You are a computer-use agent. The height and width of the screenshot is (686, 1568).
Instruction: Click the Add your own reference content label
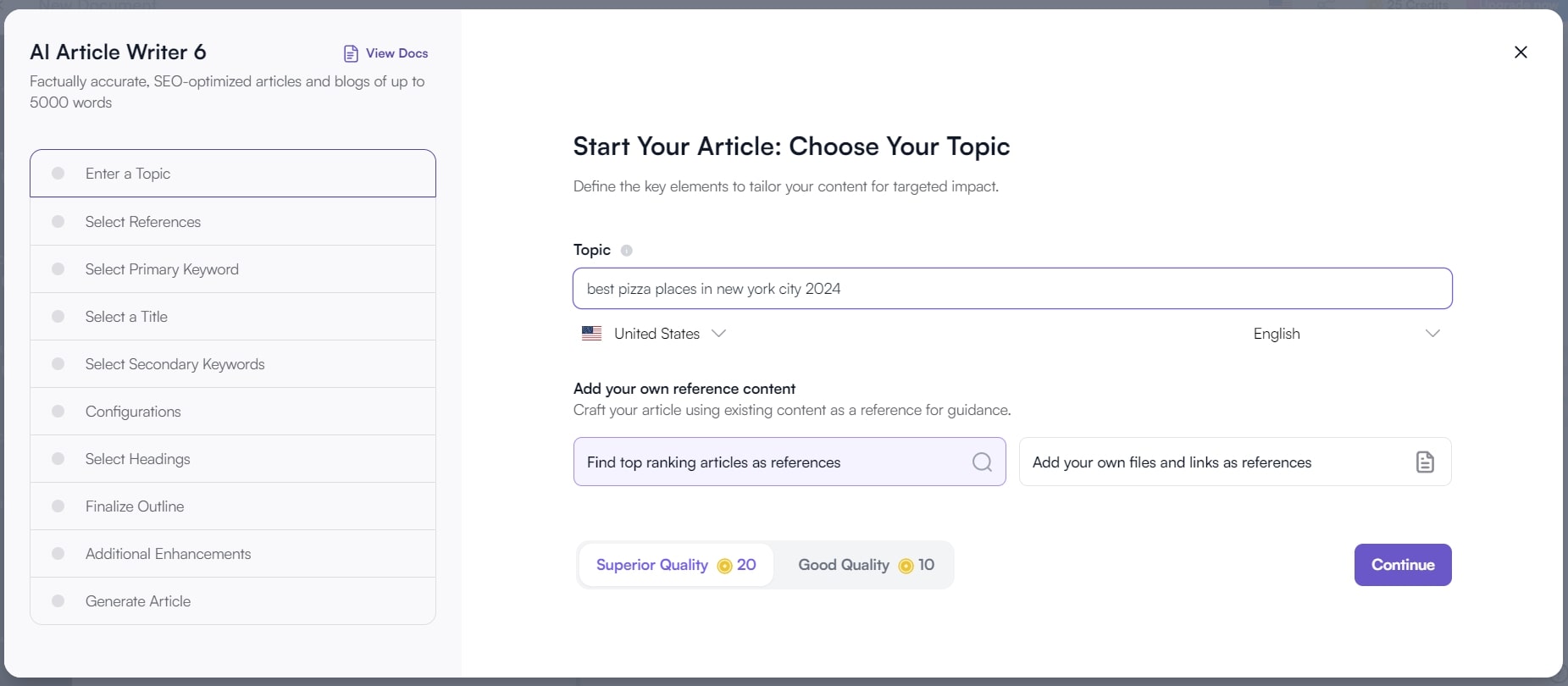[x=684, y=389]
